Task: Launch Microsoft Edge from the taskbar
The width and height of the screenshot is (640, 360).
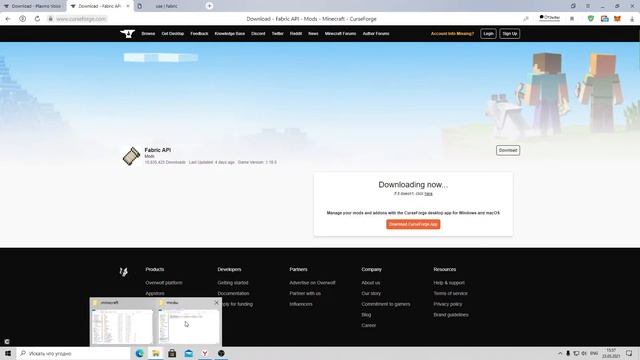Action: coord(140,353)
